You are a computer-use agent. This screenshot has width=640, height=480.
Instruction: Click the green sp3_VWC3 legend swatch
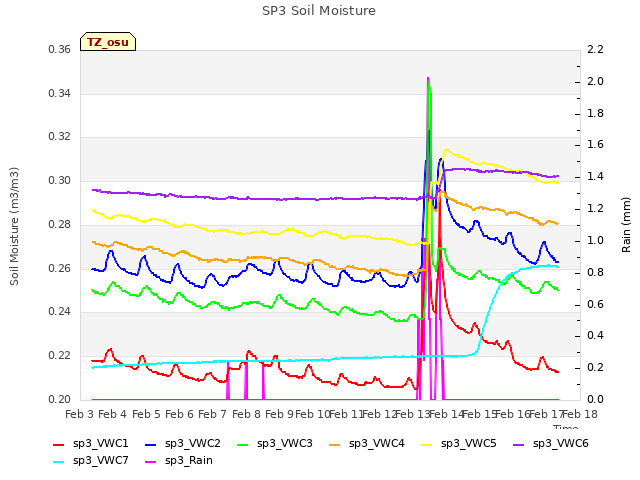click(243, 444)
